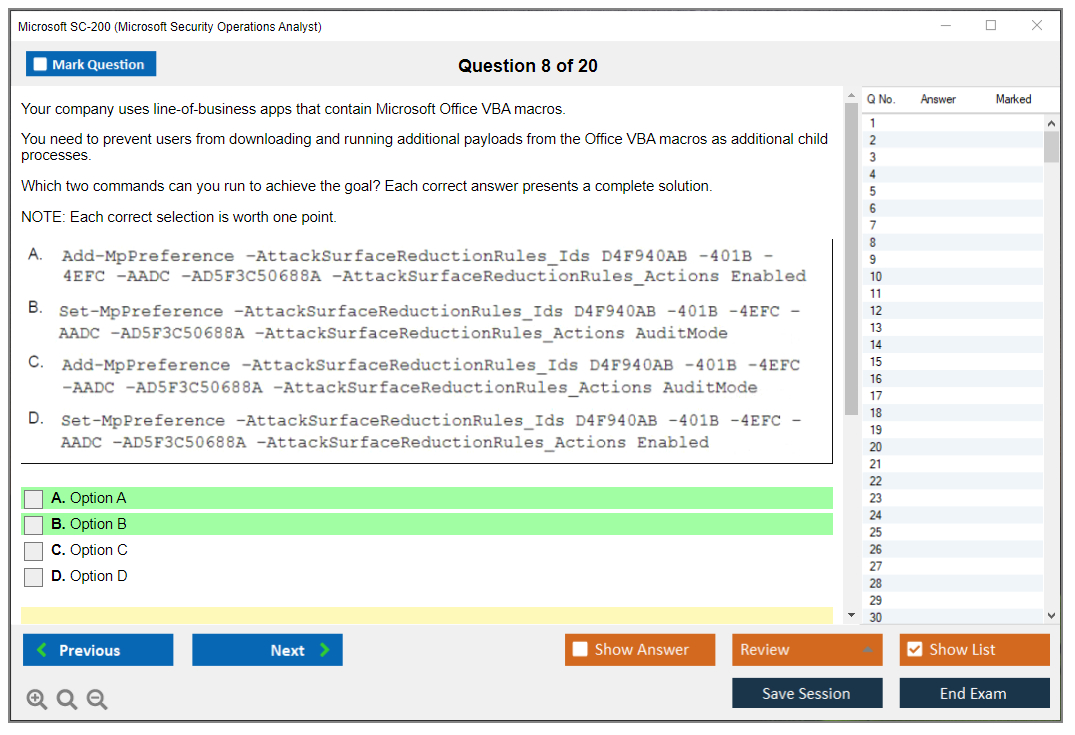Image resolution: width=1075 pixels, height=735 pixels.
Task: Check the Option A checkbox
Action: [x=33, y=498]
